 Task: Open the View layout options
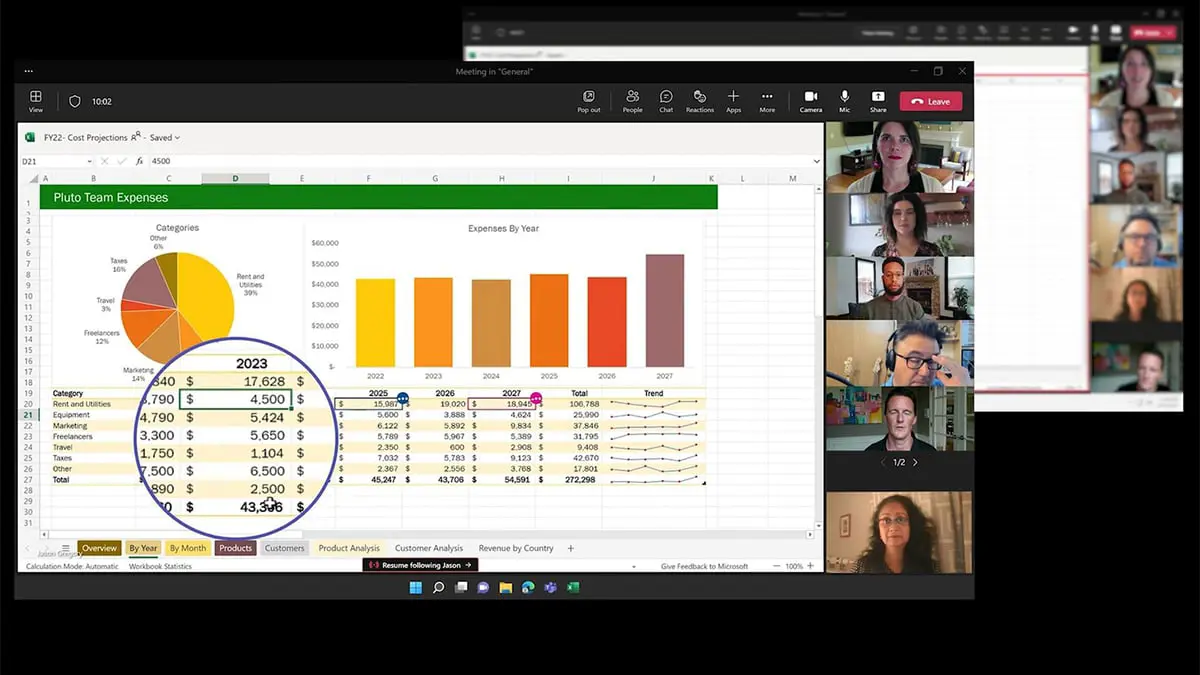point(36,100)
